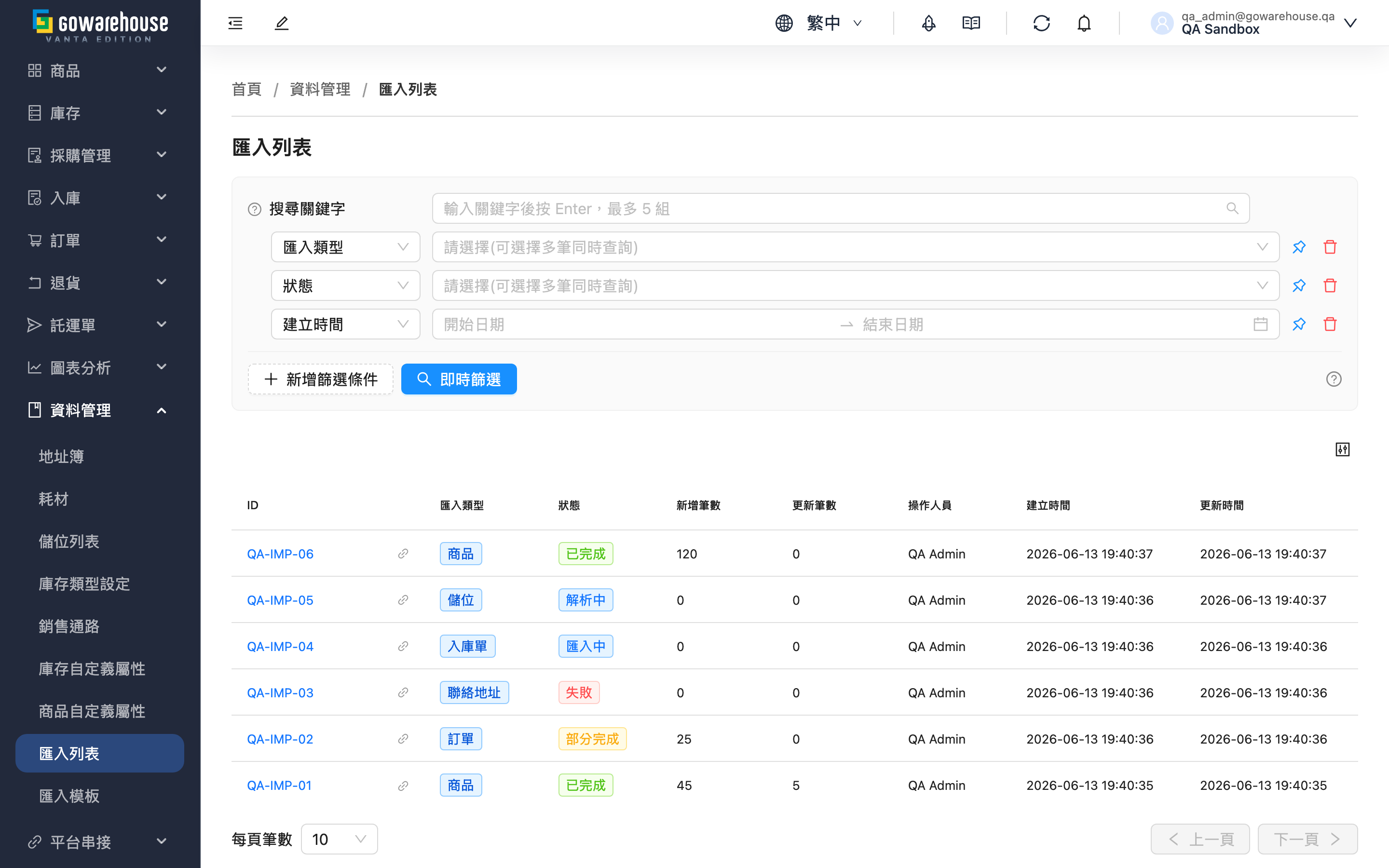Delete the 狀態 filter row
The width and height of the screenshot is (1389, 868).
[1330, 285]
